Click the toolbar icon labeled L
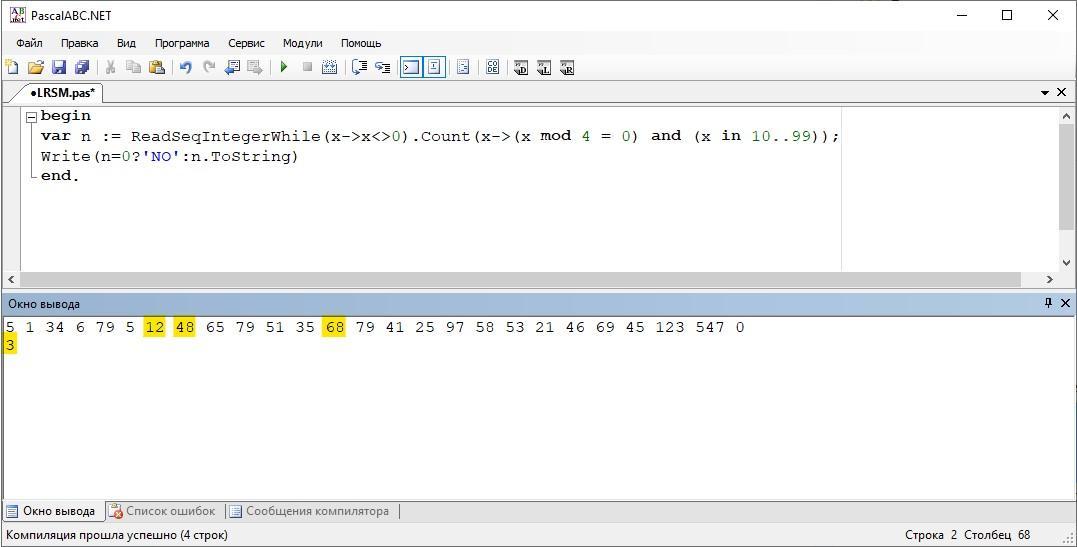The width and height of the screenshot is (1077, 547). [x=544, y=67]
